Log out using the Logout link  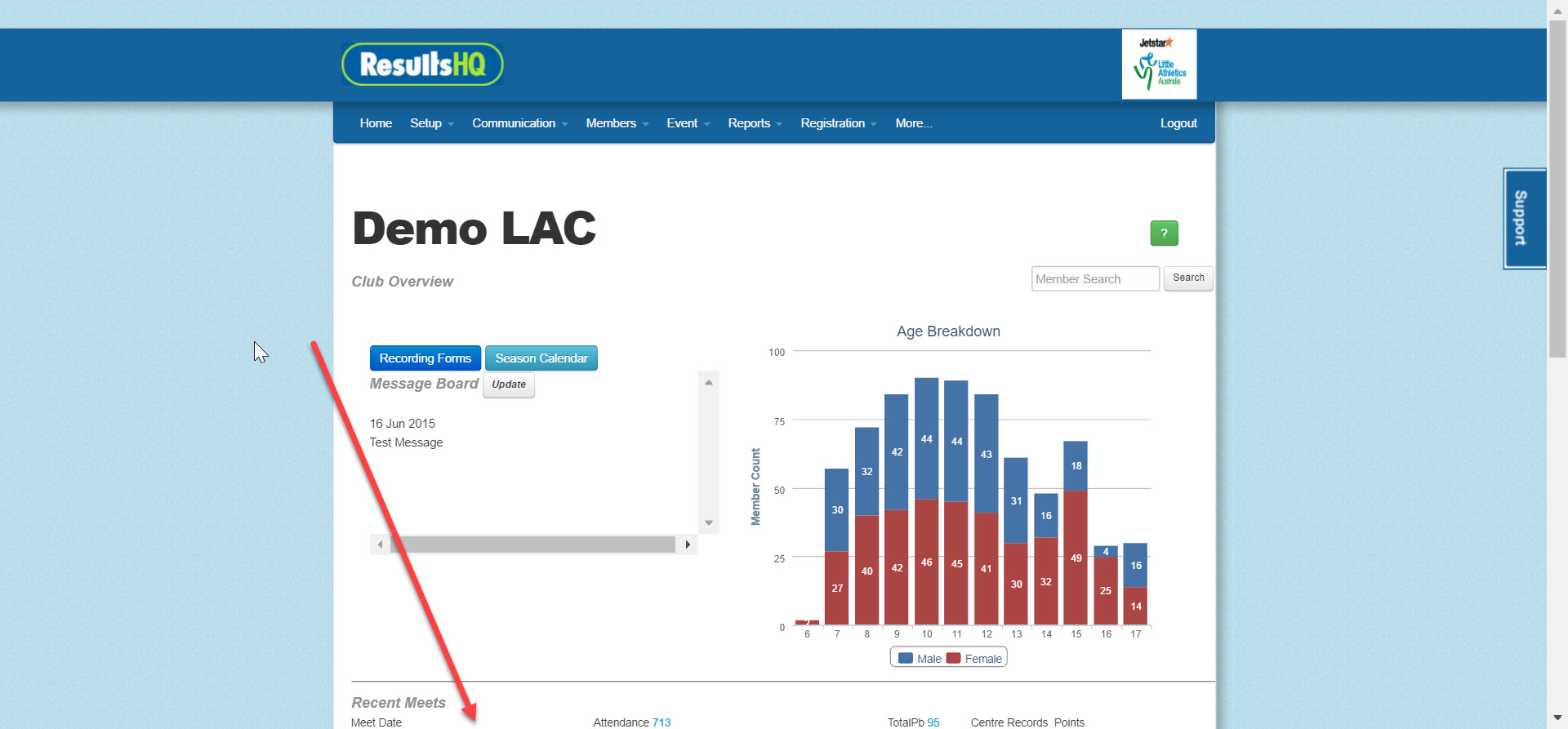pos(1178,123)
